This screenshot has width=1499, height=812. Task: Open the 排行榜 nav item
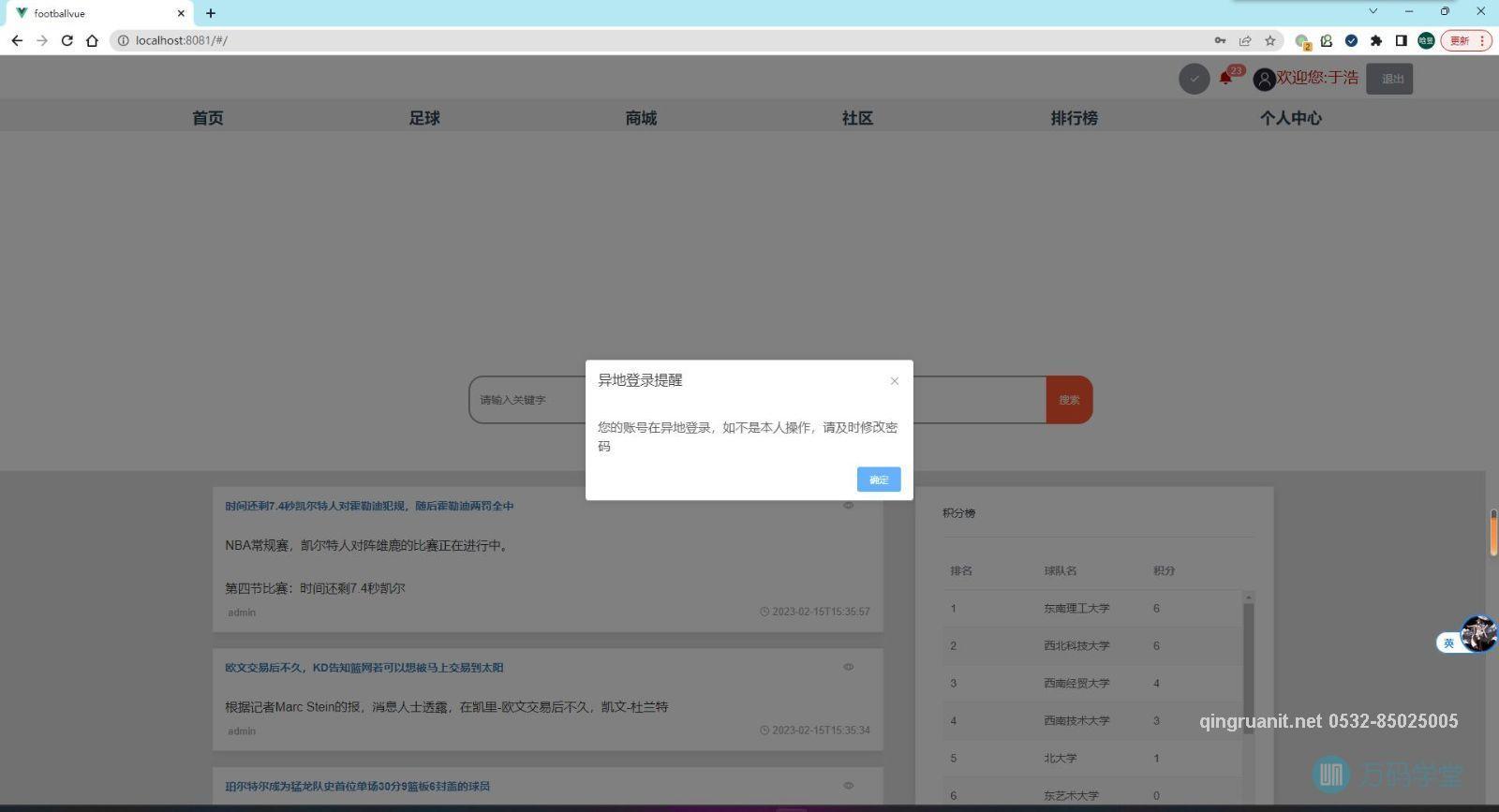(x=1074, y=118)
